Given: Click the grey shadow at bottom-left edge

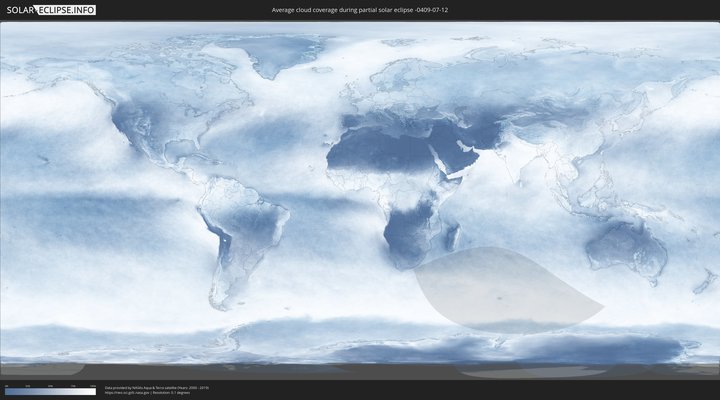Looking at the screenshot, I should (40, 369).
